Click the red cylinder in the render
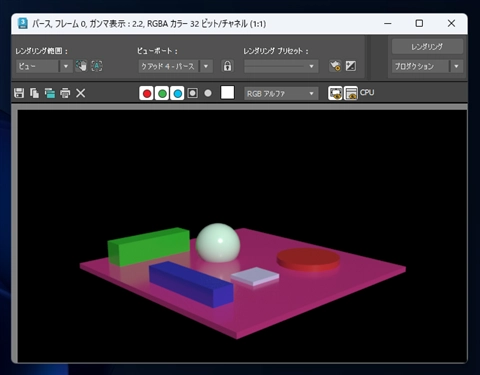Screen dimensions: 480x375 [308, 259]
